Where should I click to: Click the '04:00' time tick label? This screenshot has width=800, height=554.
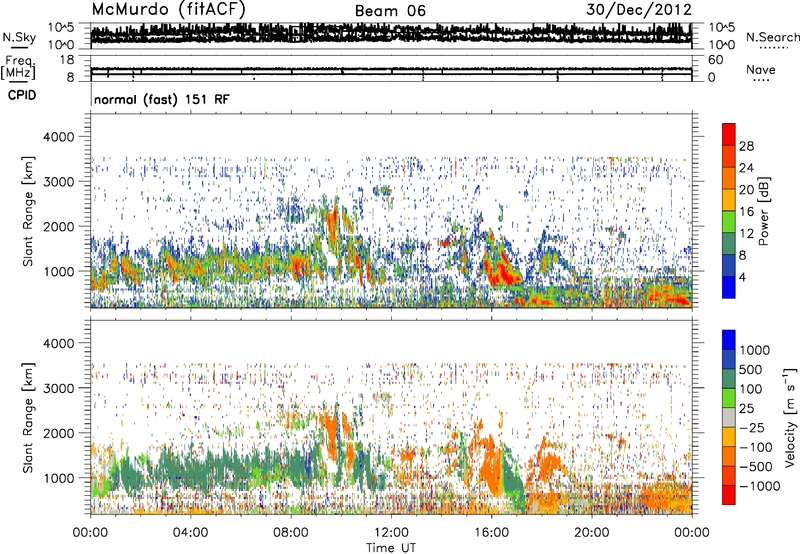(x=190, y=533)
